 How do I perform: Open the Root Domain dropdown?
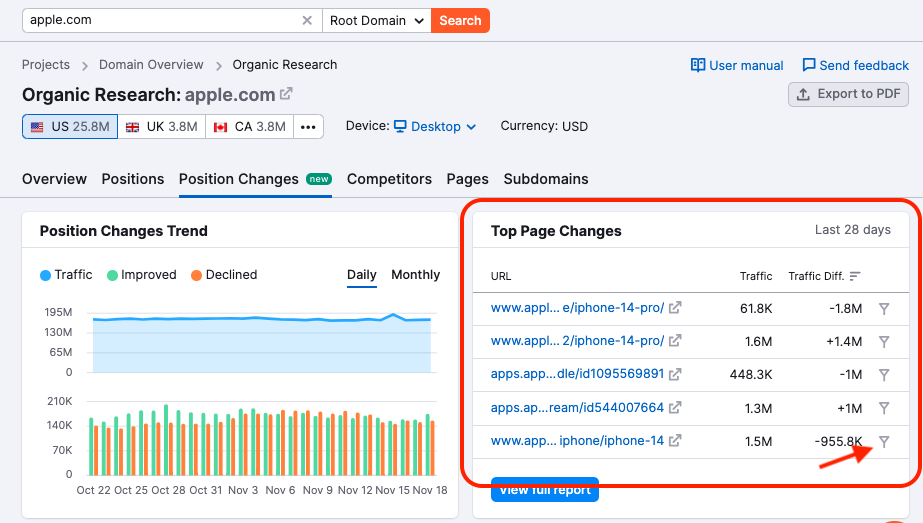(376, 20)
